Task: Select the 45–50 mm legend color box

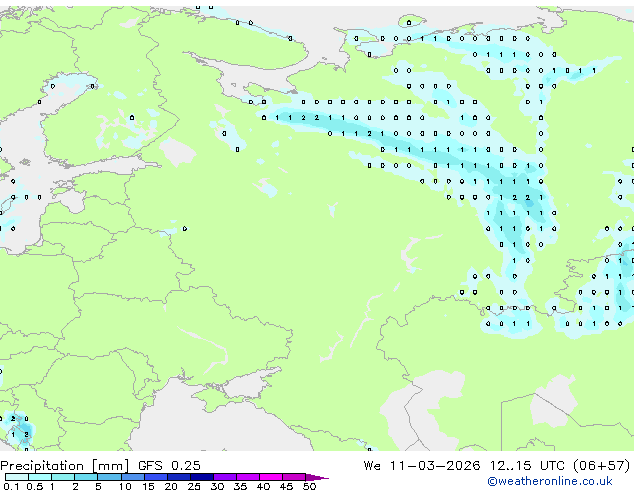Action: pos(294,477)
